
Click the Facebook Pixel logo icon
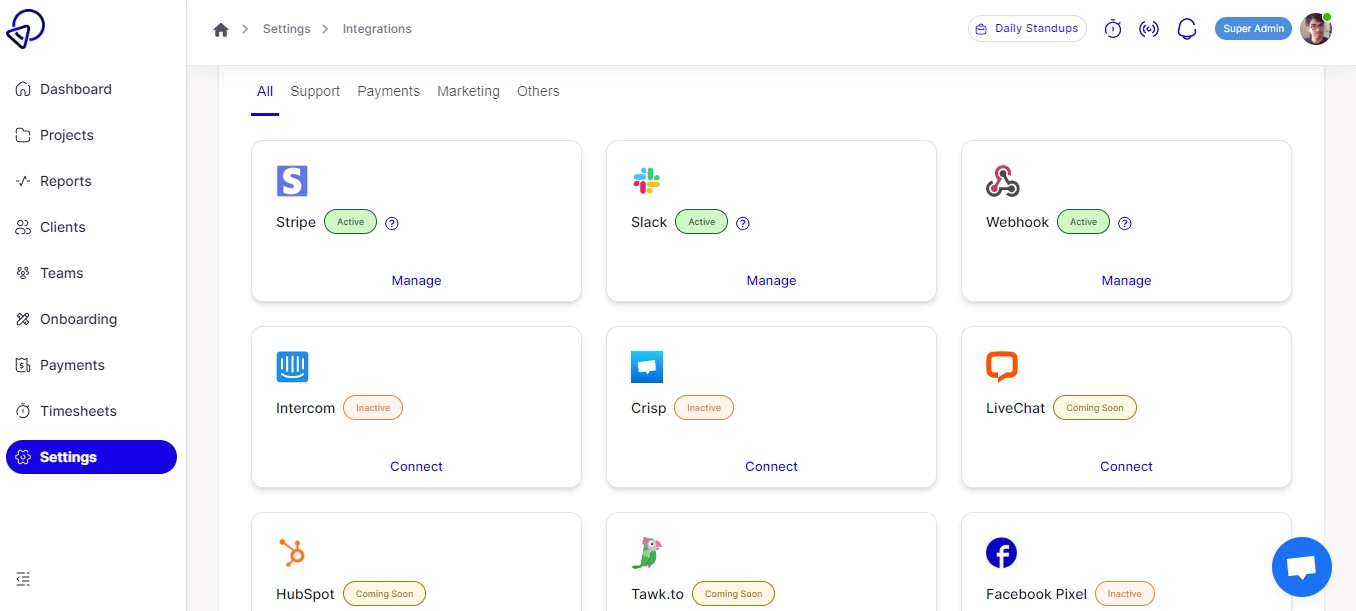point(1001,553)
